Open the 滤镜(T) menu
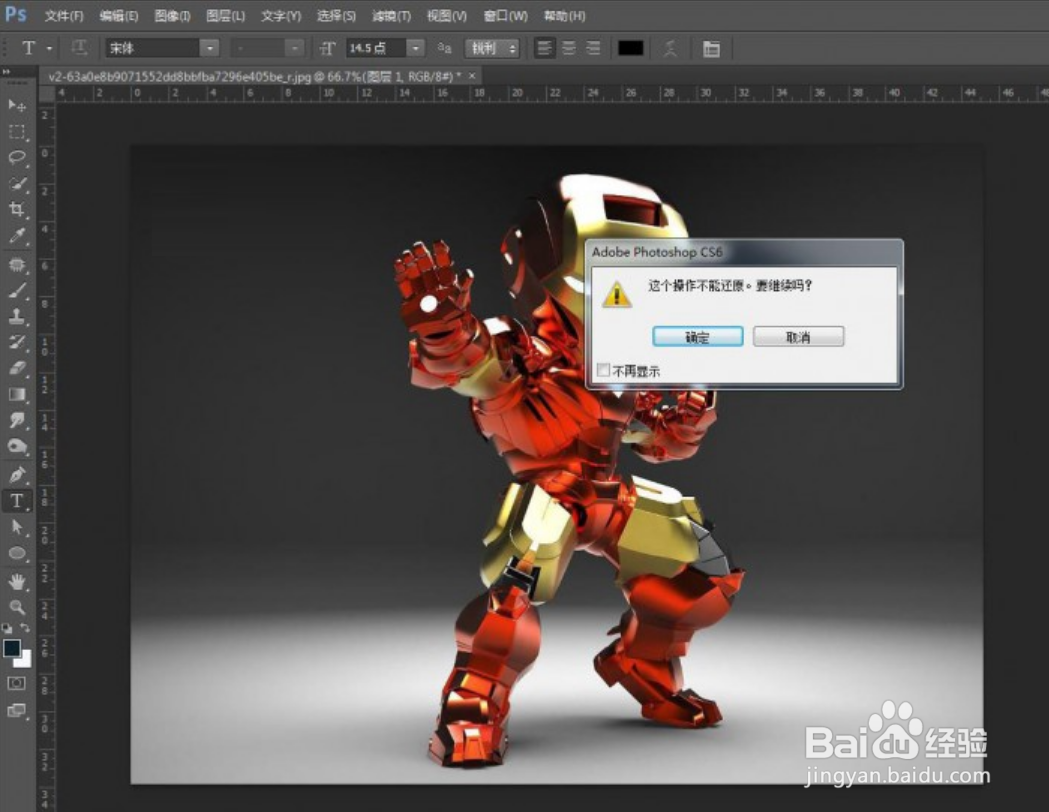 click(x=391, y=15)
